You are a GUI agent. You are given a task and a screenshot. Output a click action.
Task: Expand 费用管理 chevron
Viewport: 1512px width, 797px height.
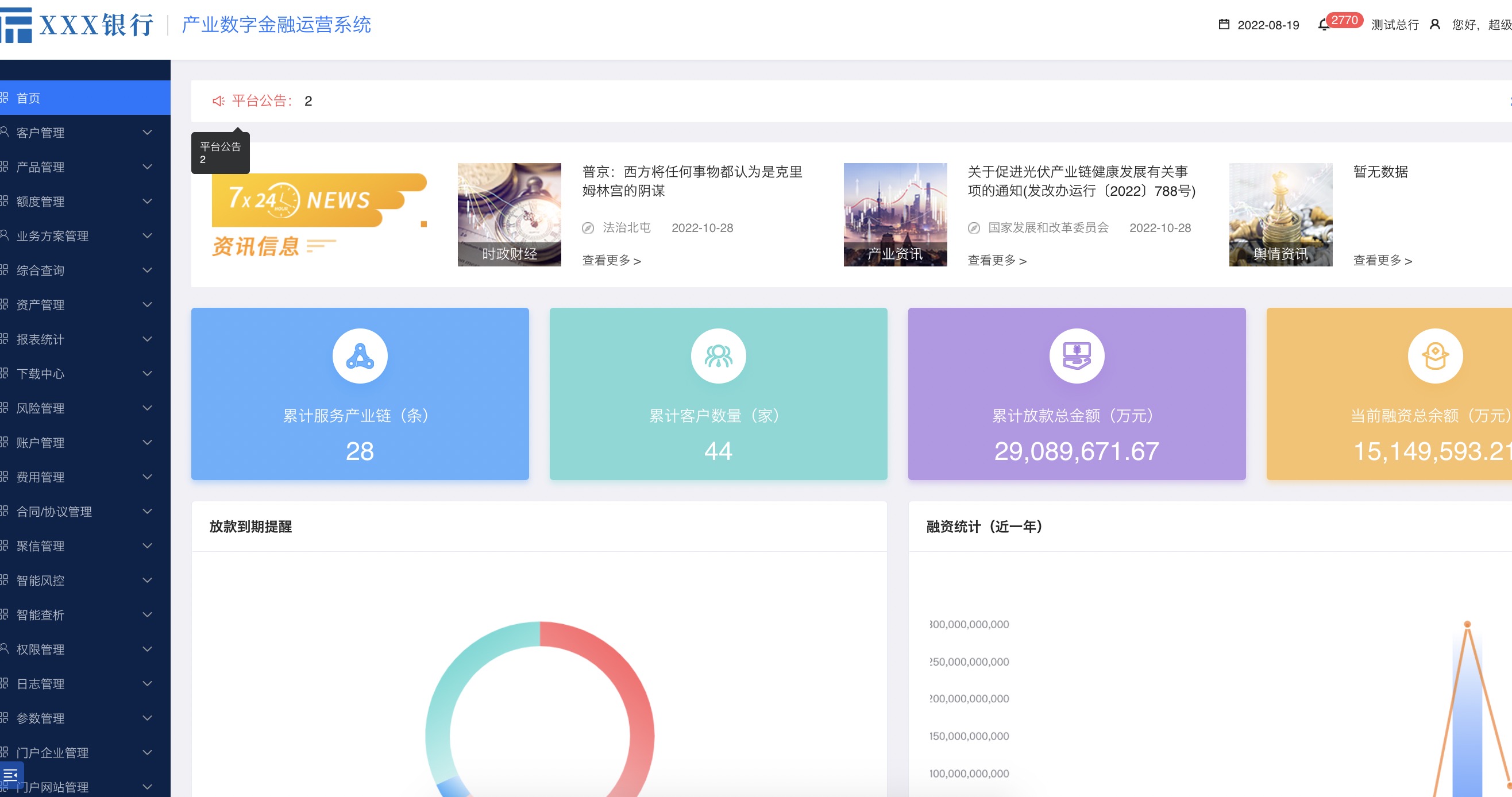147,477
